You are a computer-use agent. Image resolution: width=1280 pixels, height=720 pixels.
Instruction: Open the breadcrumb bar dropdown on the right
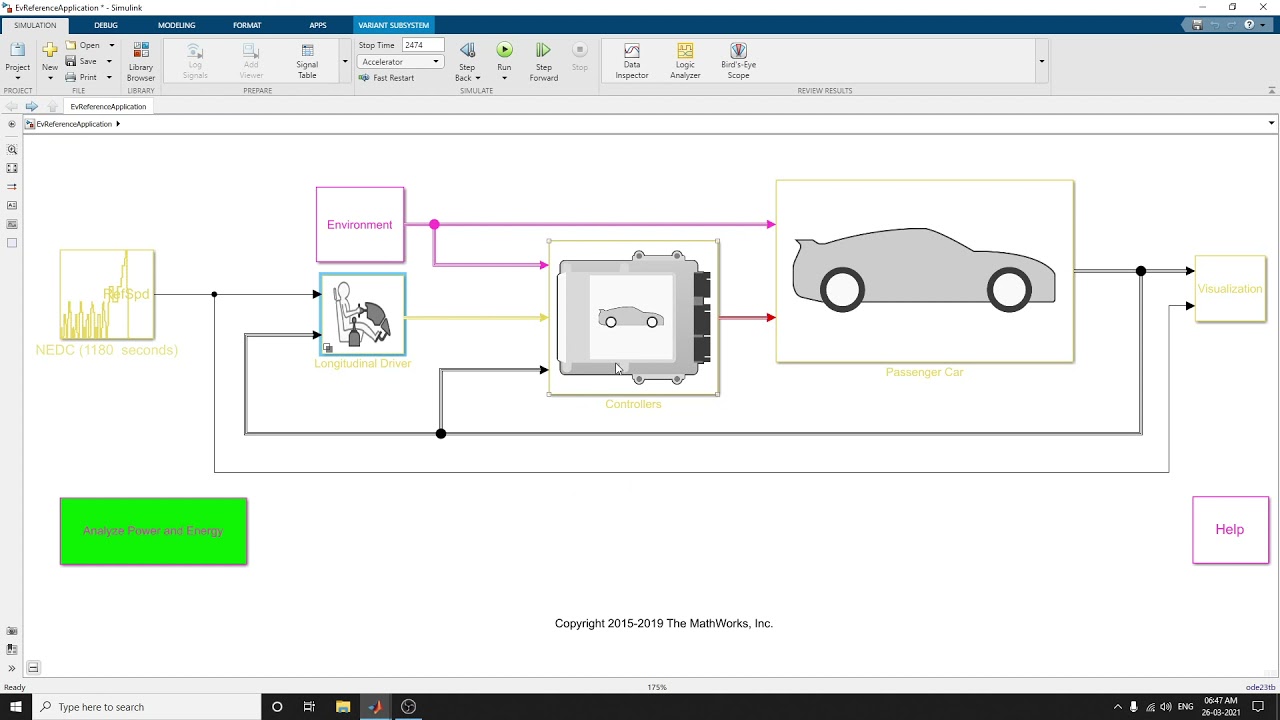coord(1271,123)
